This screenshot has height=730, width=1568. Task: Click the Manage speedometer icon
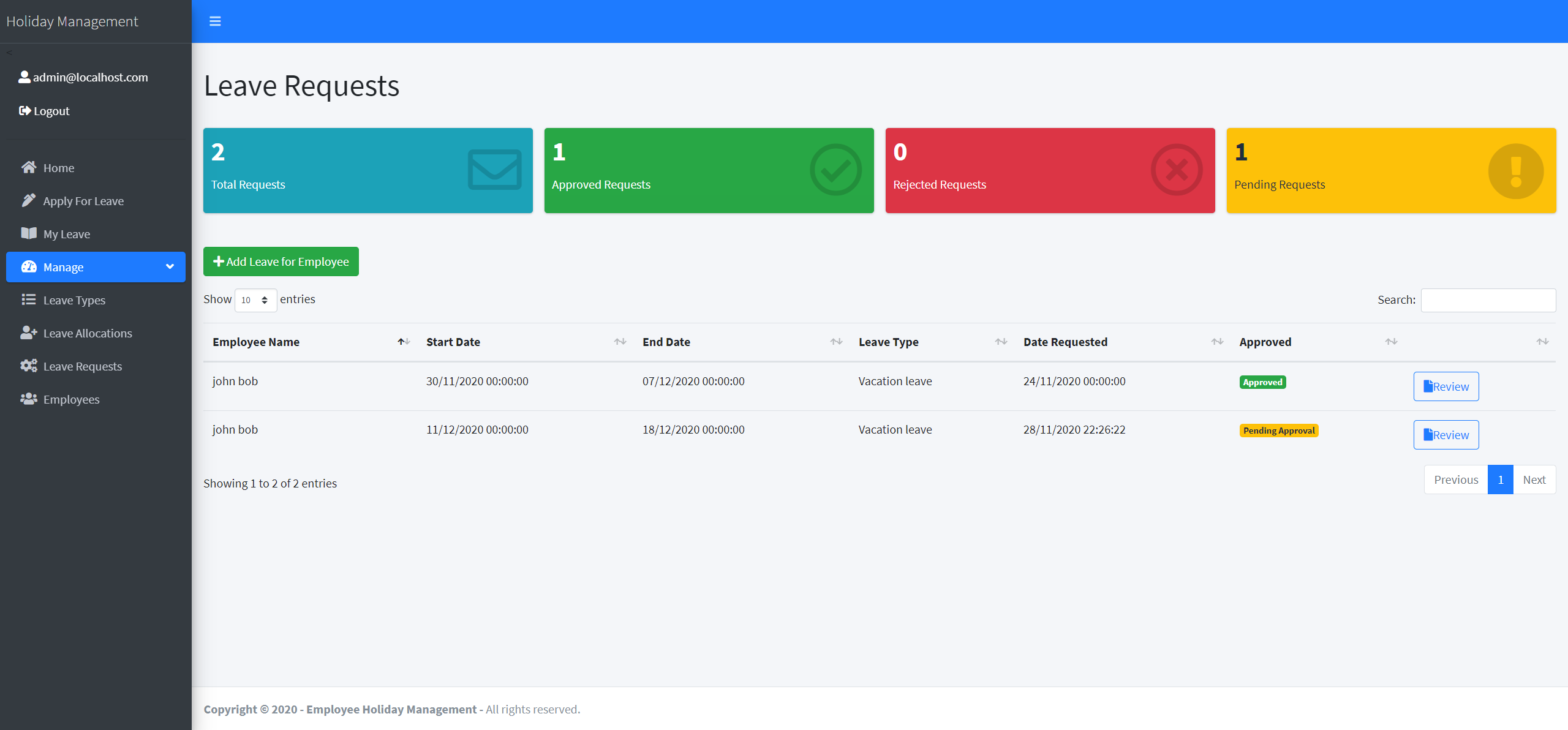pos(29,266)
